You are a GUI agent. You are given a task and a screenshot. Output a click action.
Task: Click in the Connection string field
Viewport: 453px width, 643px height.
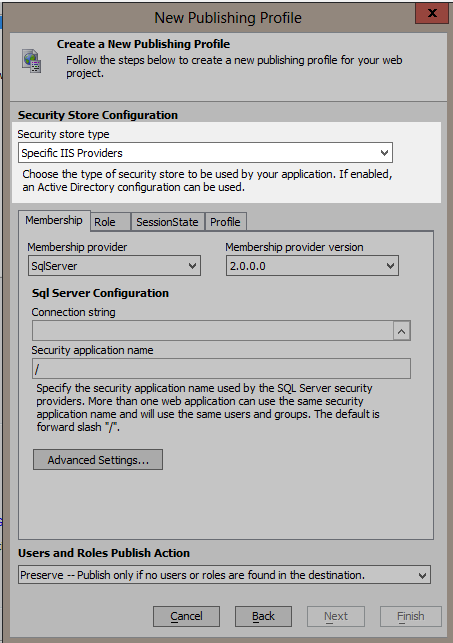(x=213, y=331)
